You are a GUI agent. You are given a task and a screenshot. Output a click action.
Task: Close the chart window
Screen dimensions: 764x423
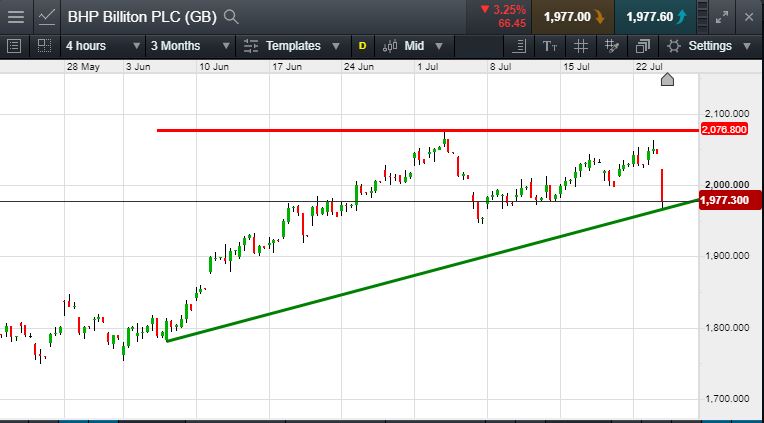point(749,17)
